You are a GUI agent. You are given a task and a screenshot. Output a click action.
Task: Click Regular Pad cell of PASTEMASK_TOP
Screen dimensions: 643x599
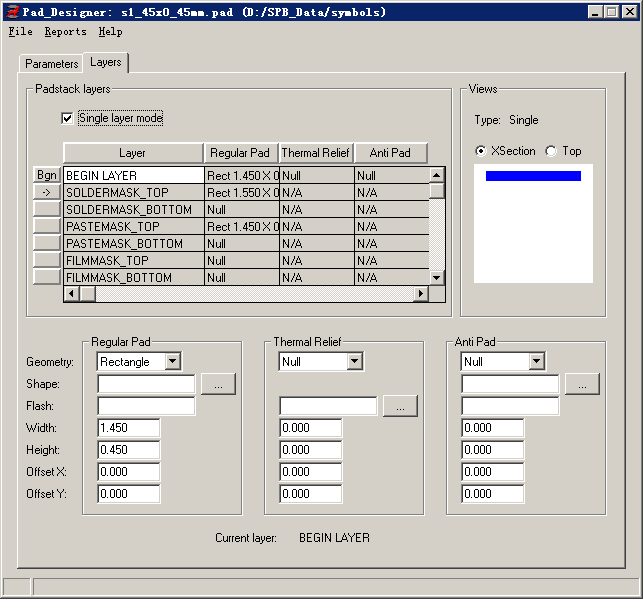(x=242, y=227)
